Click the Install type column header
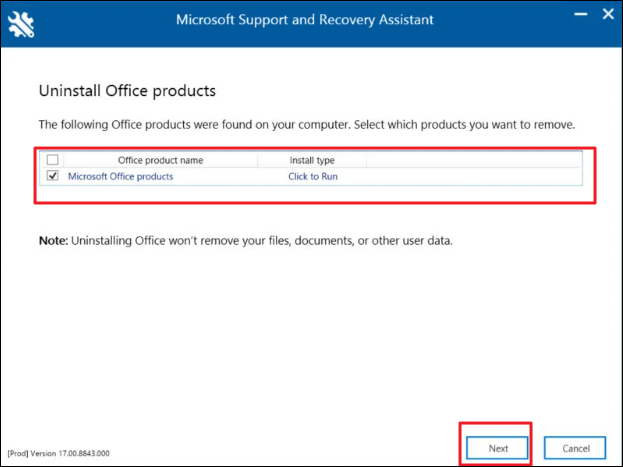This screenshot has height=467, width=623. (x=312, y=160)
